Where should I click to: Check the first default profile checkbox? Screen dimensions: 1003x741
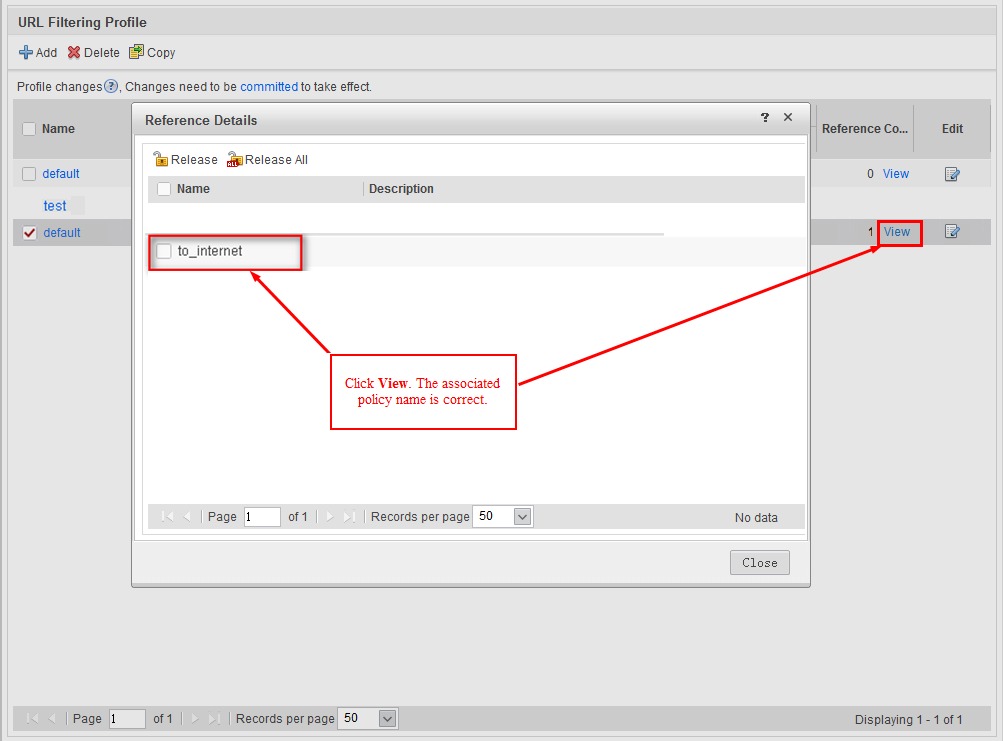29,174
